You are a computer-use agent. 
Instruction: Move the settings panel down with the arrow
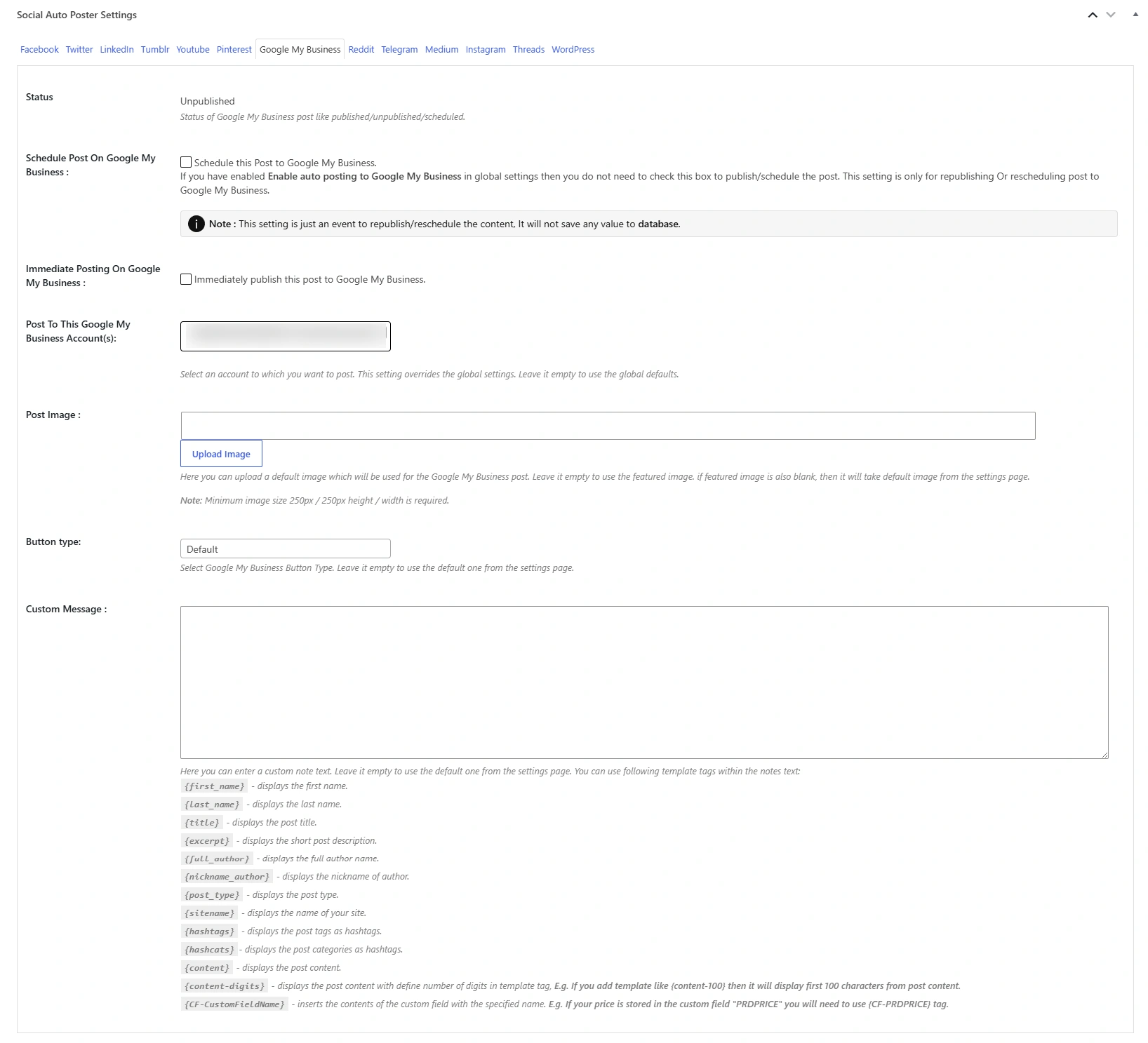click(x=1111, y=15)
